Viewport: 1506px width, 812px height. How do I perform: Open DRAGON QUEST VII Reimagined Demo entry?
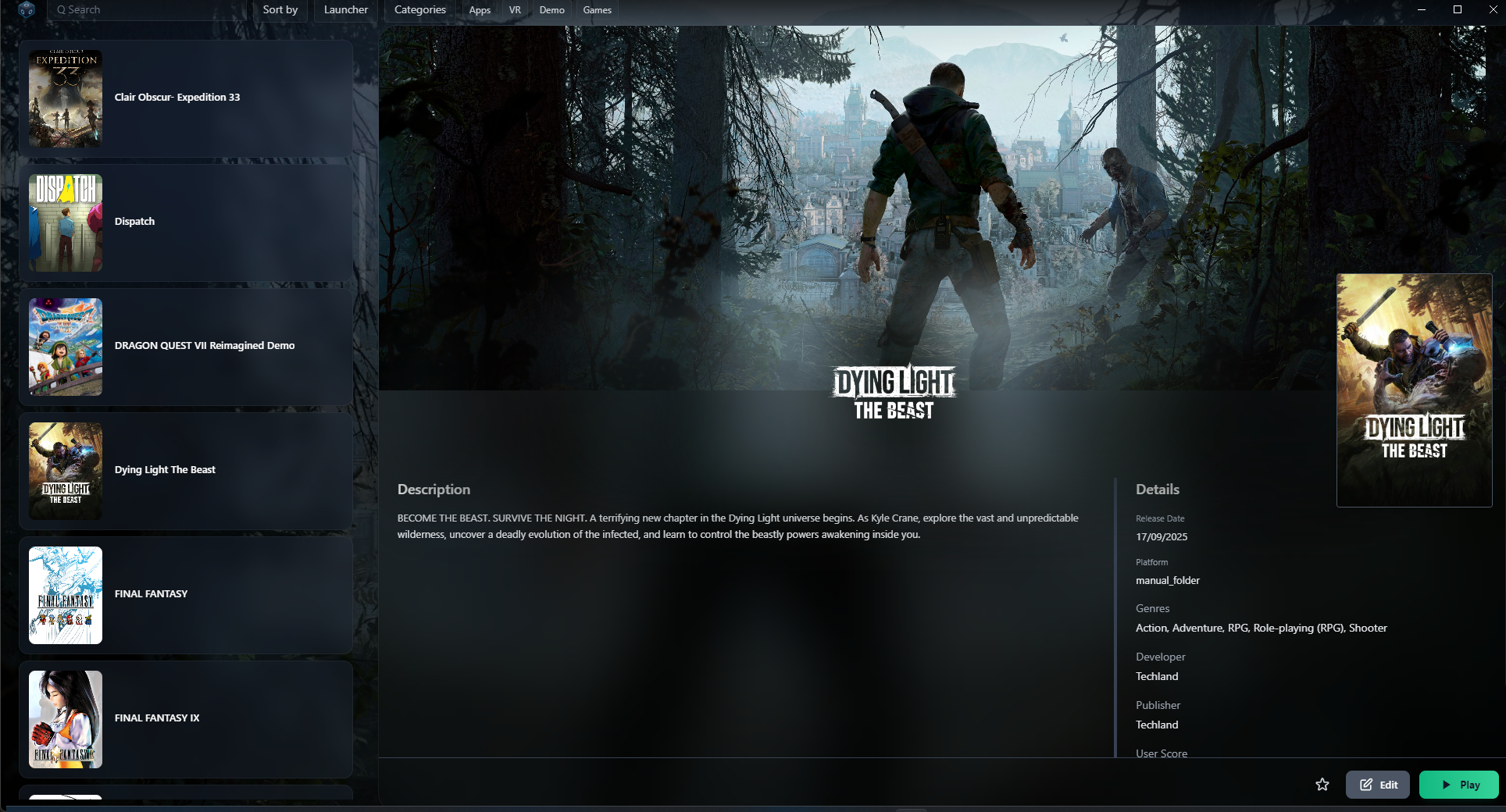205,346
